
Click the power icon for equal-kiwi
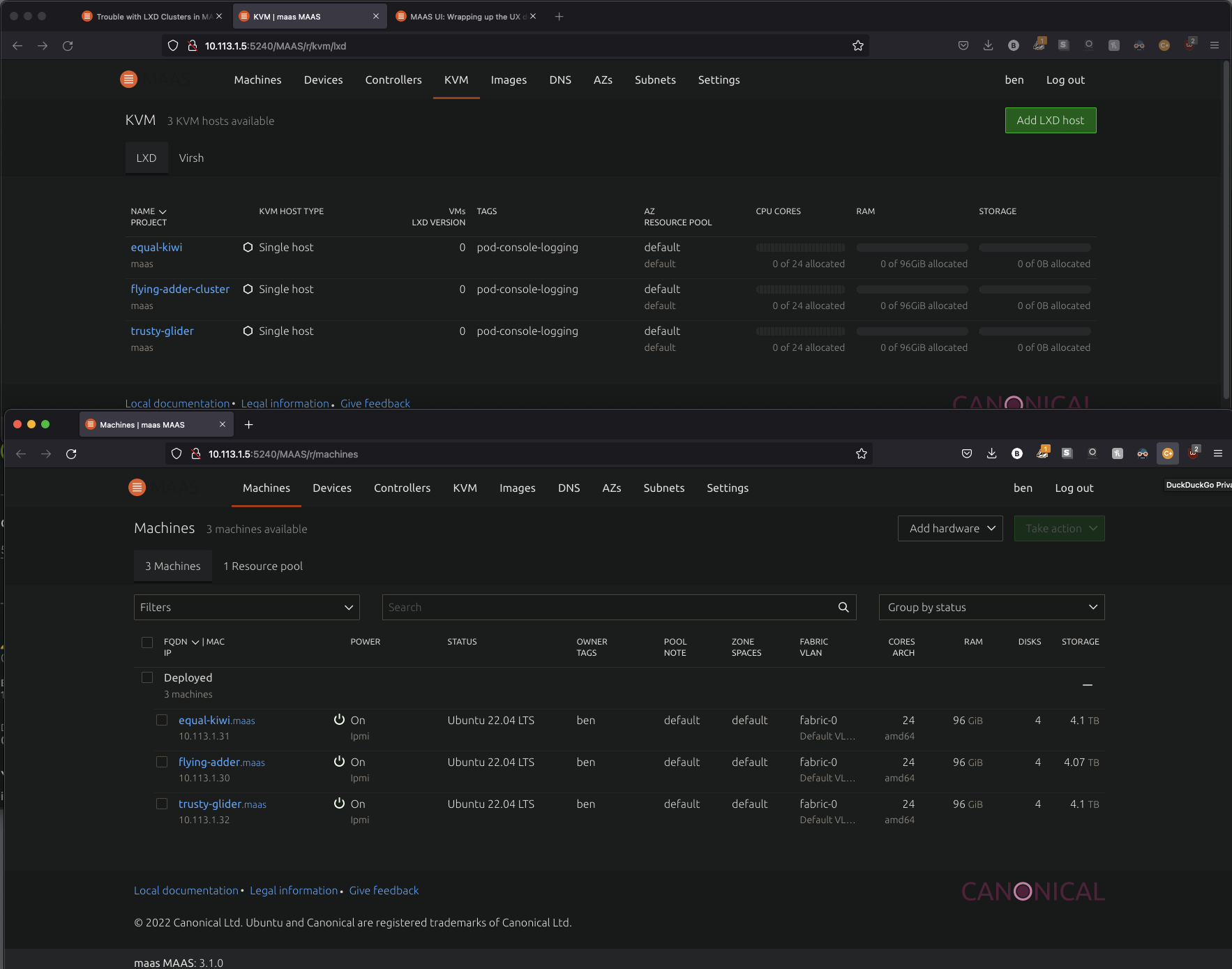pyautogui.click(x=339, y=719)
